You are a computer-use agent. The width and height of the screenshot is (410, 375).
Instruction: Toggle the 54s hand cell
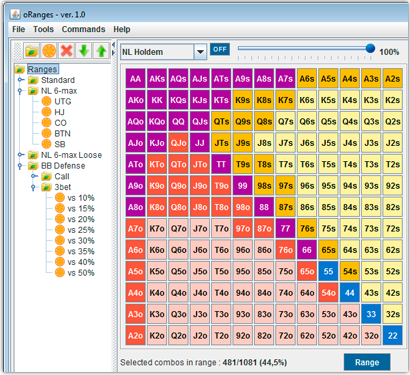pos(350,271)
